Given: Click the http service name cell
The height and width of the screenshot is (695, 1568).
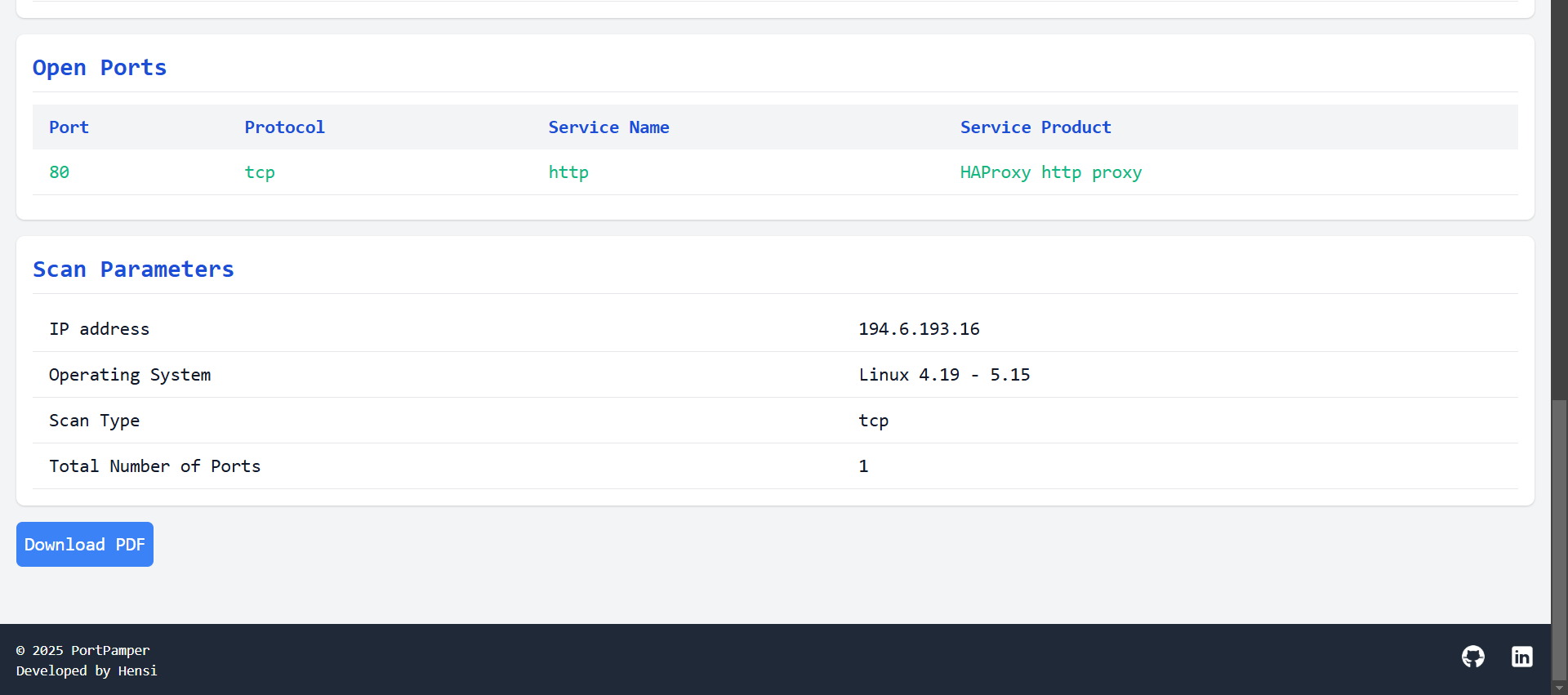Looking at the screenshot, I should click(x=568, y=172).
